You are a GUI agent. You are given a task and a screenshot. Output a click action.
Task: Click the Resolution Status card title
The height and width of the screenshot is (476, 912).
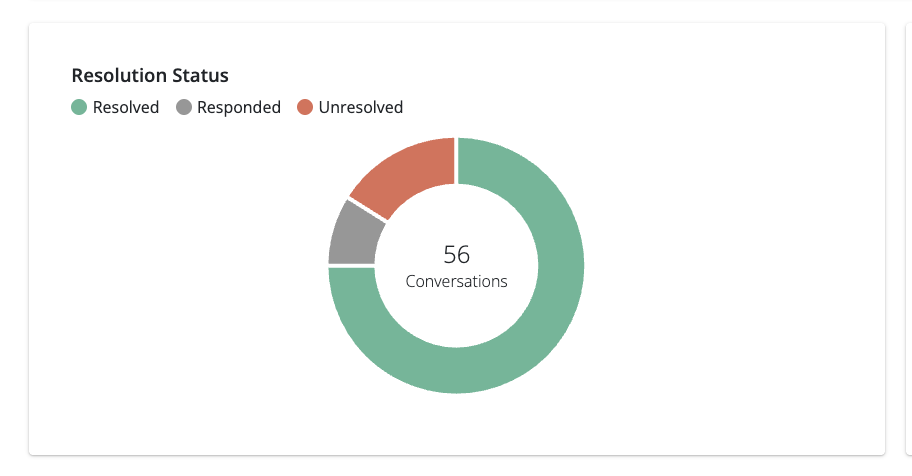(x=150, y=76)
